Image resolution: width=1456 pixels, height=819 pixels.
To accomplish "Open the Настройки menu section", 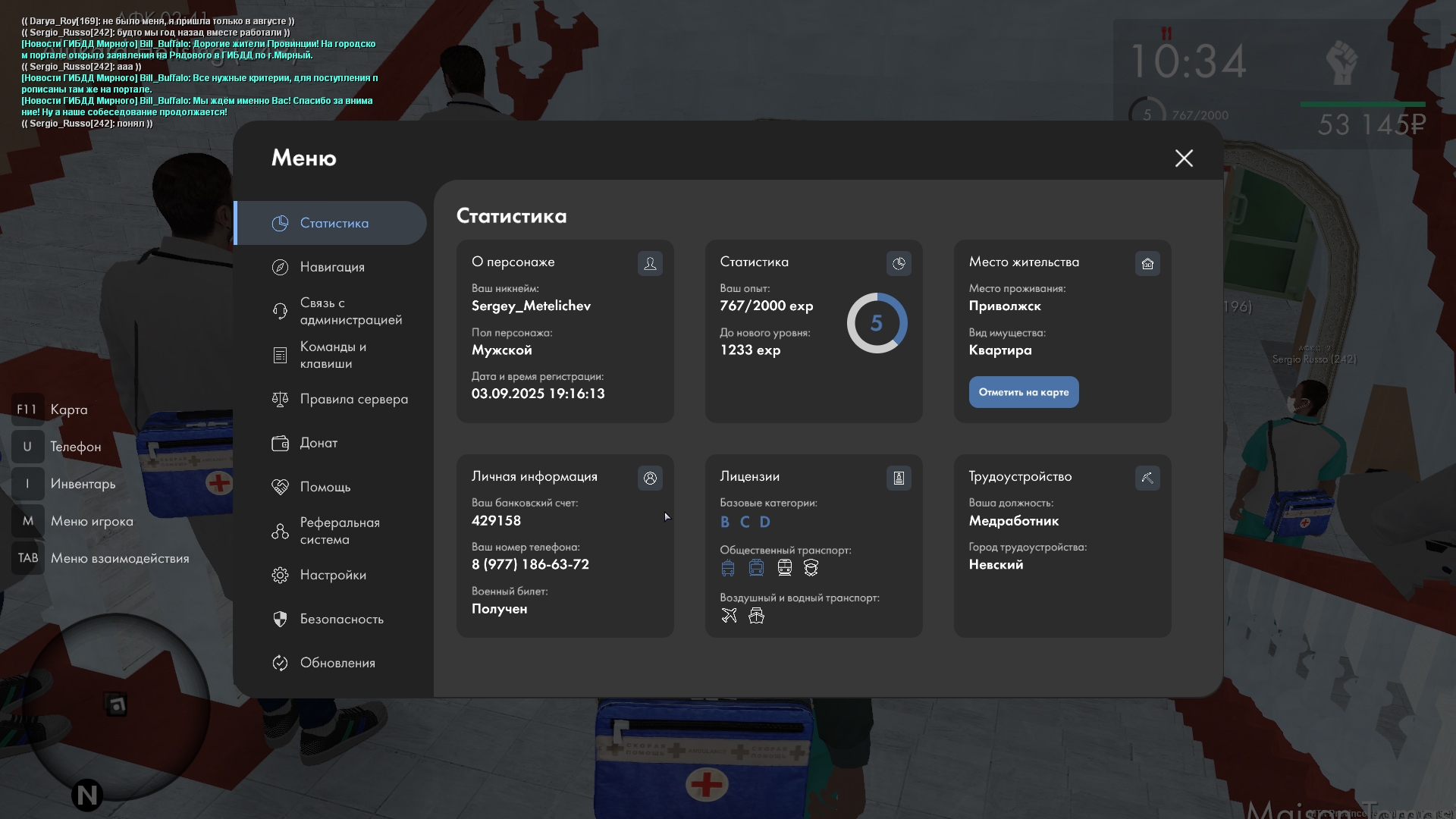I will [x=333, y=575].
